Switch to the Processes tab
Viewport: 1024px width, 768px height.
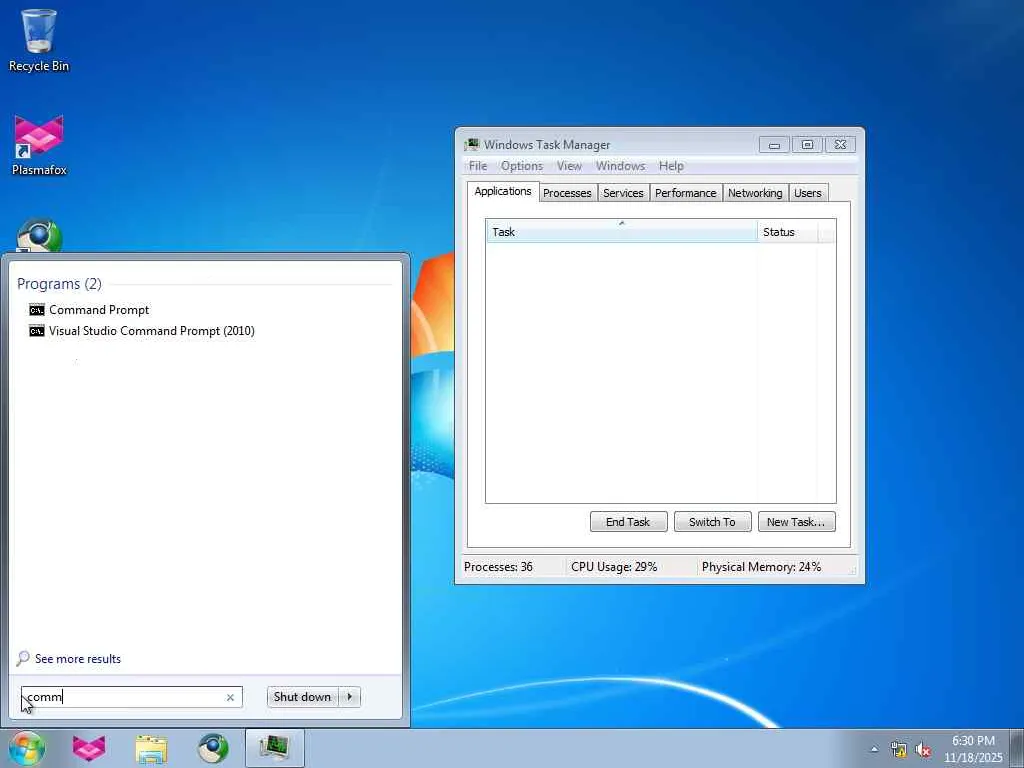coord(567,193)
